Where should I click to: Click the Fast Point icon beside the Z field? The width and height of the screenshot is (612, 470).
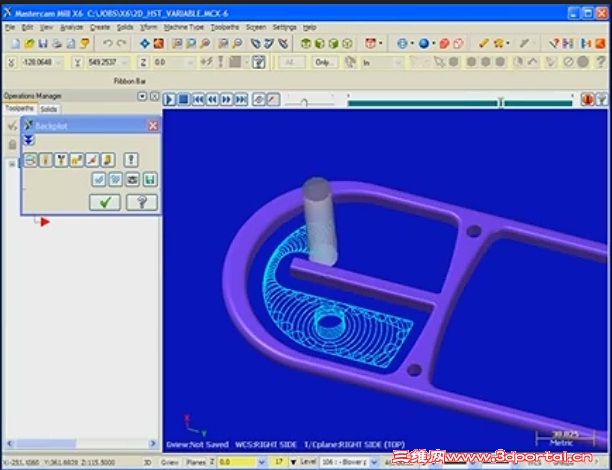coord(206,62)
